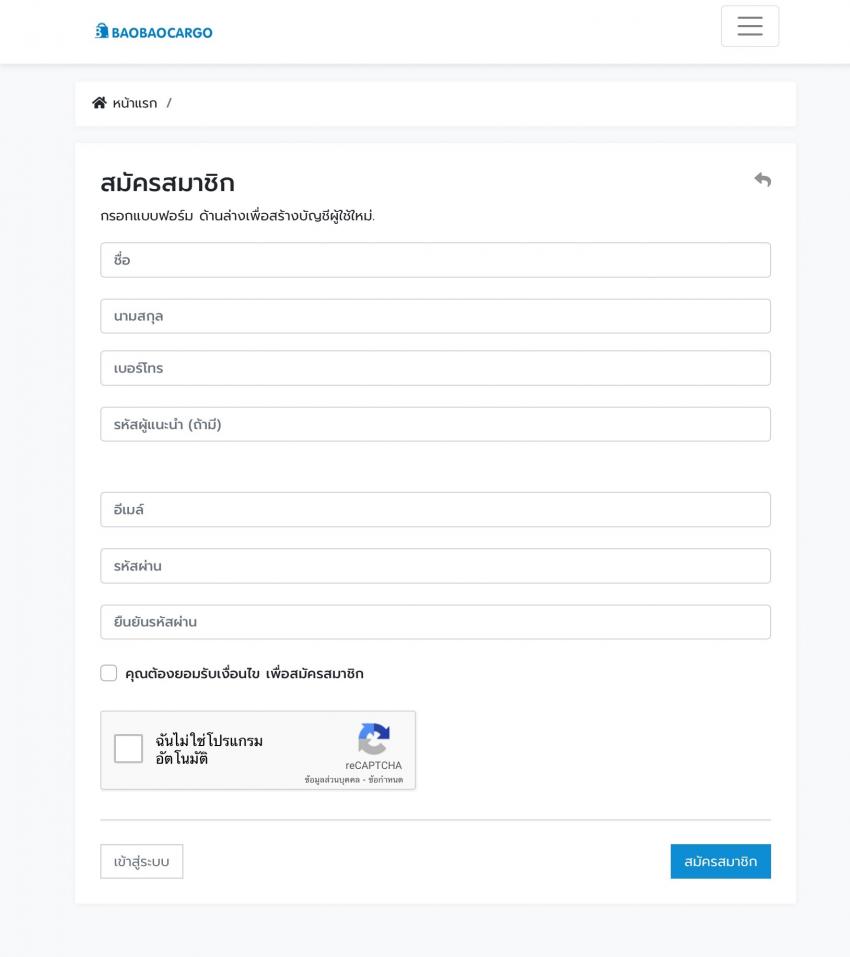The height and width of the screenshot is (957, 850).
Task: Open the hamburger navigation menu
Action: coord(749,26)
